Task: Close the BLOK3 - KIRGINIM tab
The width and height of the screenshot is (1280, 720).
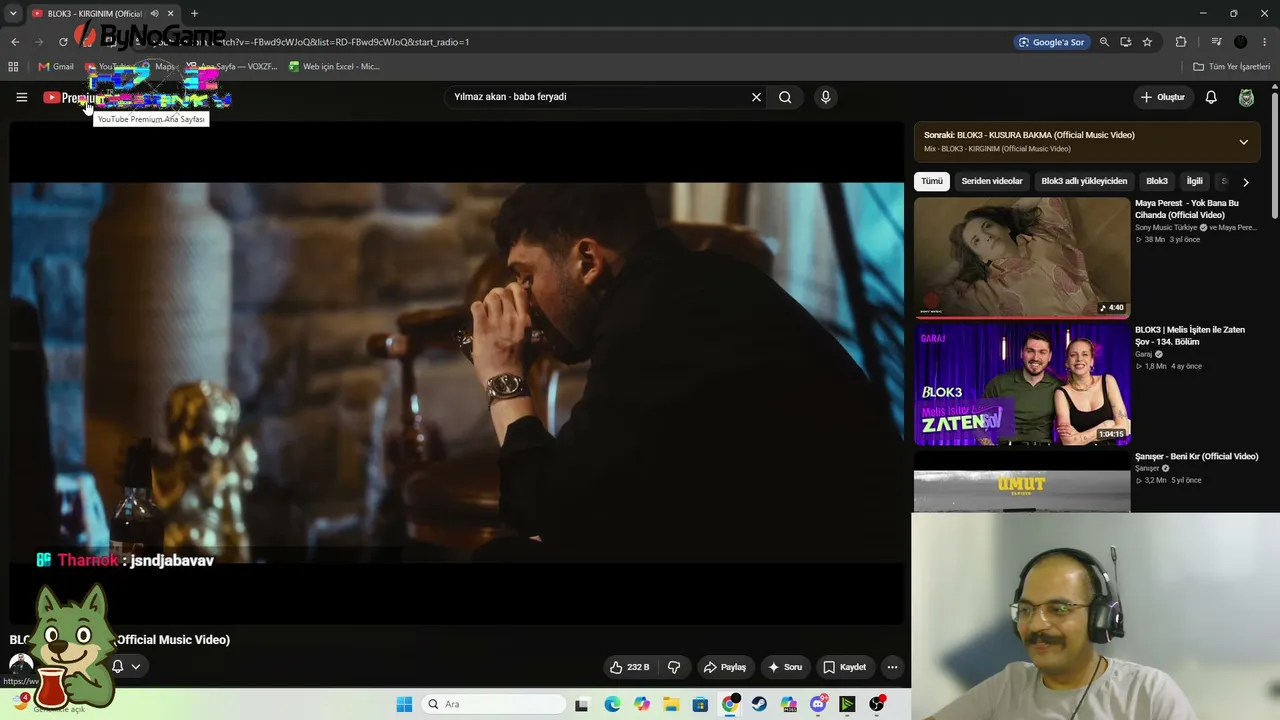Action: [x=170, y=13]
